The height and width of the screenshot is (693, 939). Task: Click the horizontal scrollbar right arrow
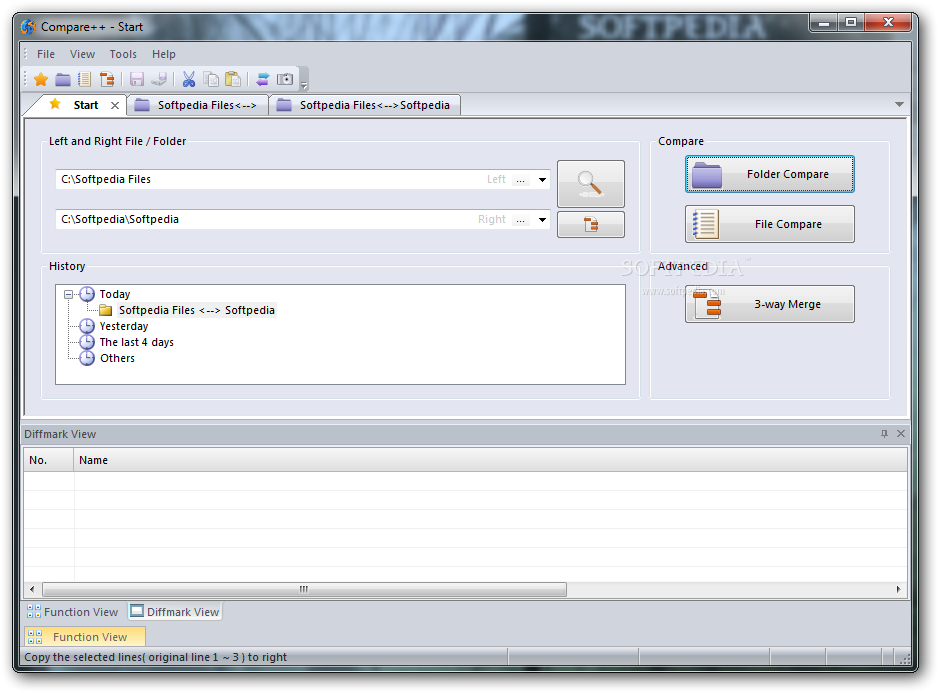[x=898, y=589]
